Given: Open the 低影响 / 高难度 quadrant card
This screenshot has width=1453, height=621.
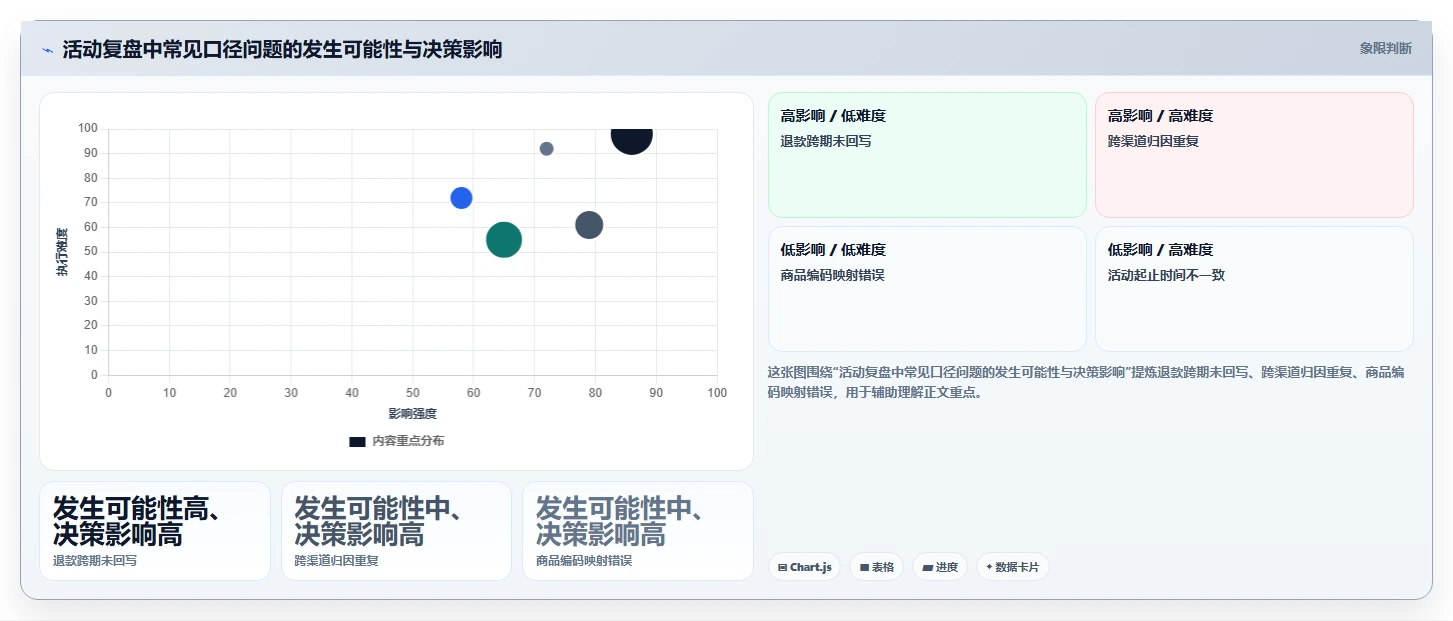Looking at the screenshot, I should 1254,289.
